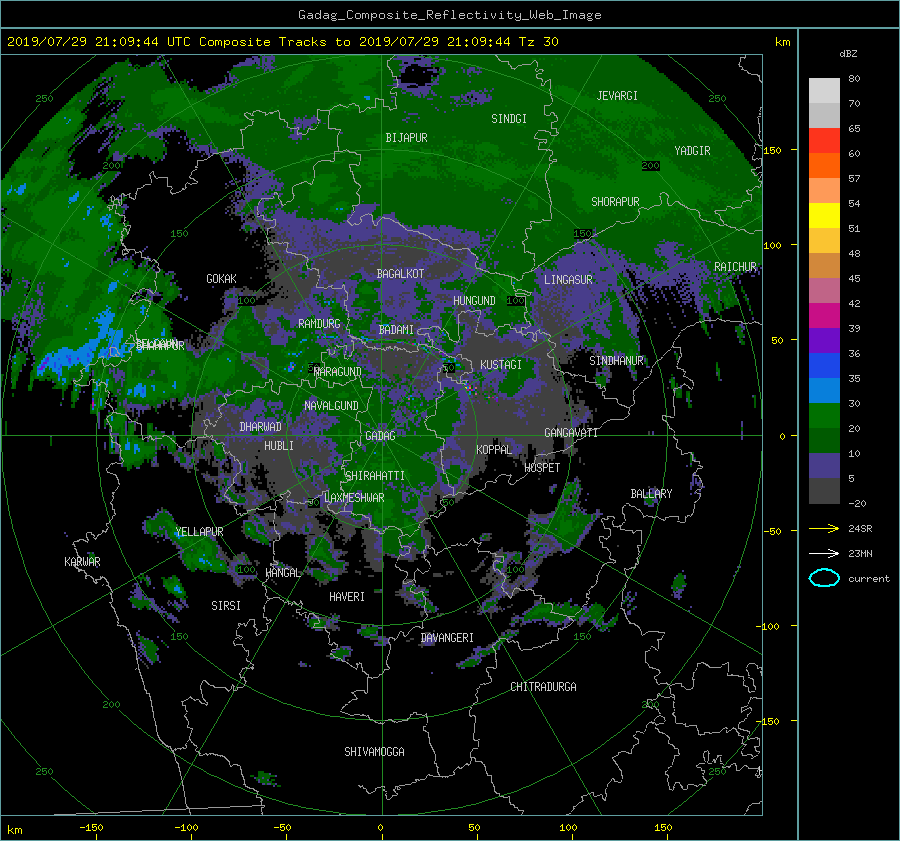Click the BADAMI city label
Screen dimensions: 900x841
[x=396, y=330]
